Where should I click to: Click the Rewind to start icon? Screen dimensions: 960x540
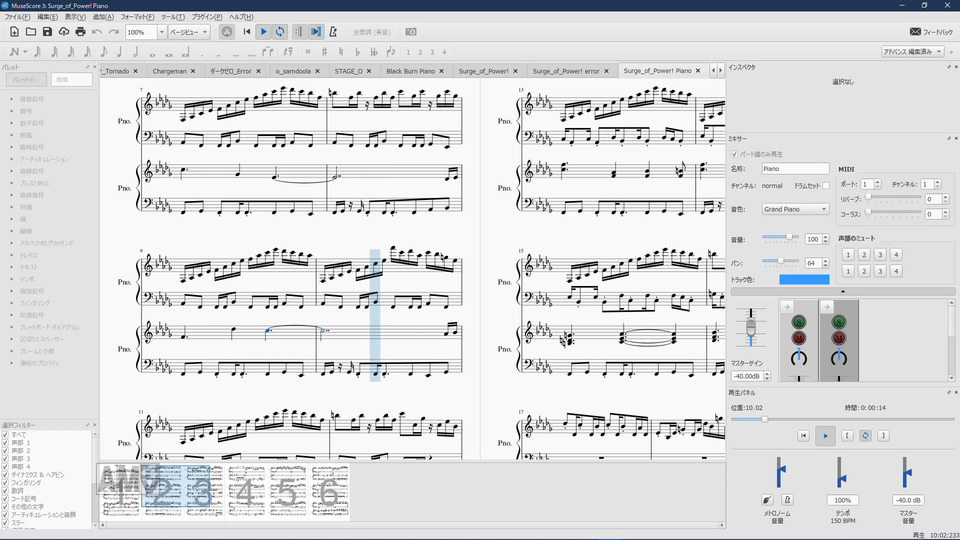[247, 32]
